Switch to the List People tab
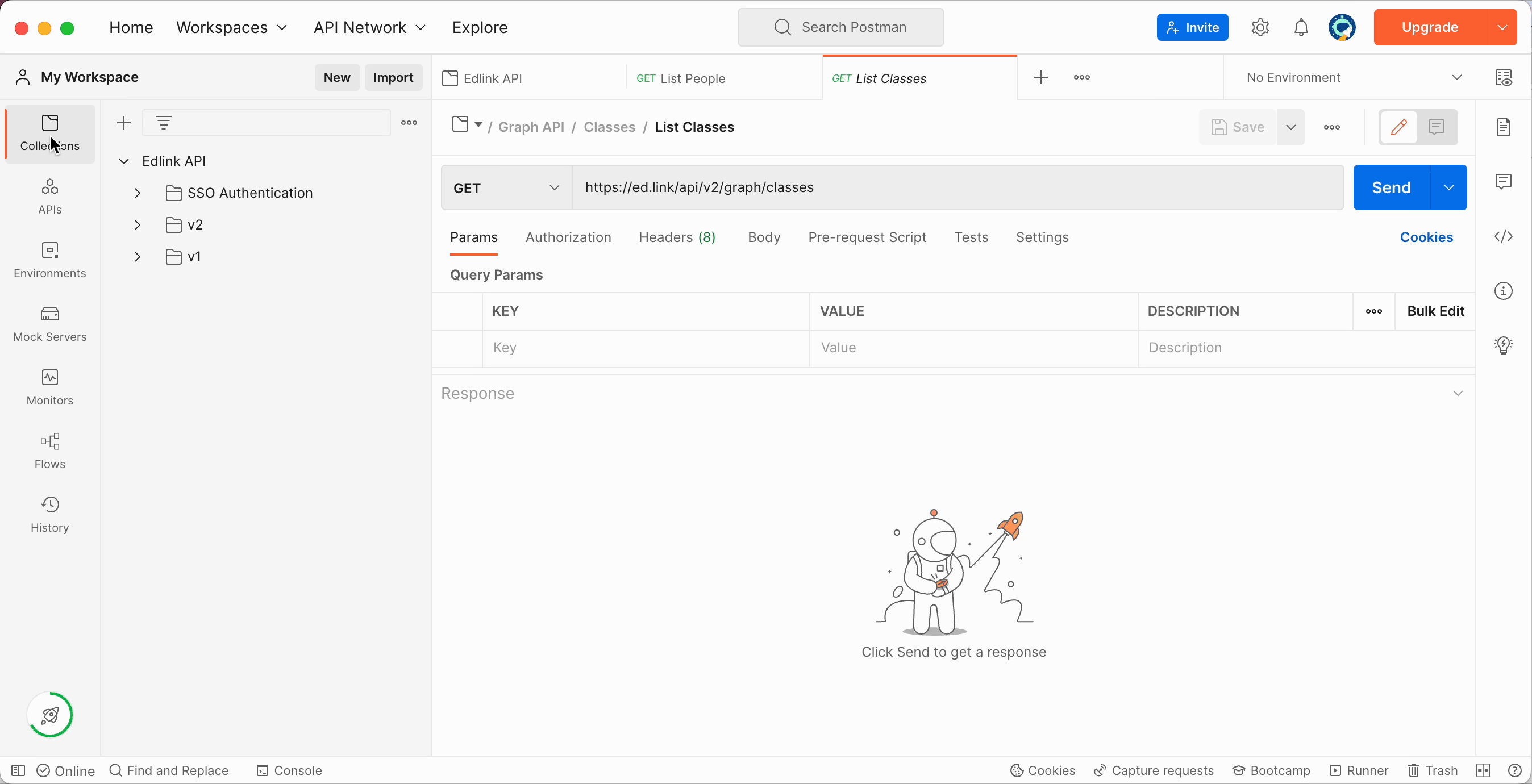The image size is (1532, 784). [724, 78]
